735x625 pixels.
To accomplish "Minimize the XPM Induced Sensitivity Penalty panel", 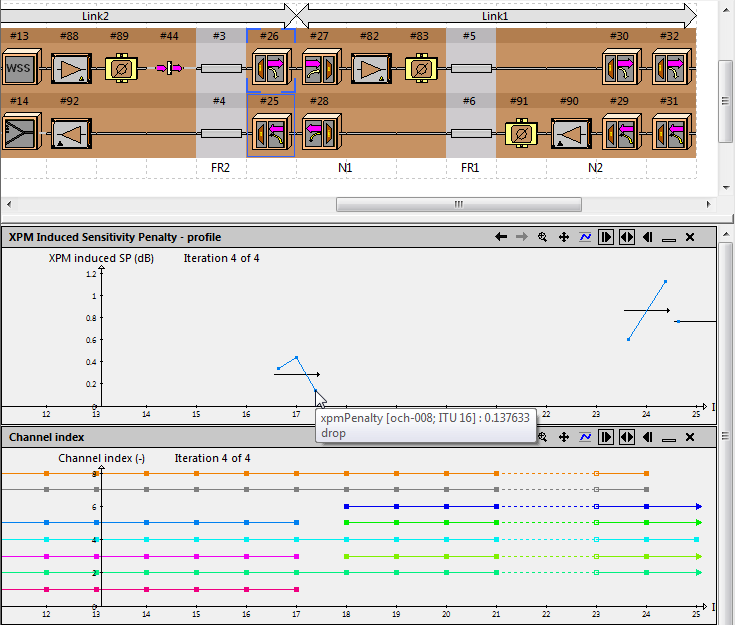I will (x=669, y=240).
